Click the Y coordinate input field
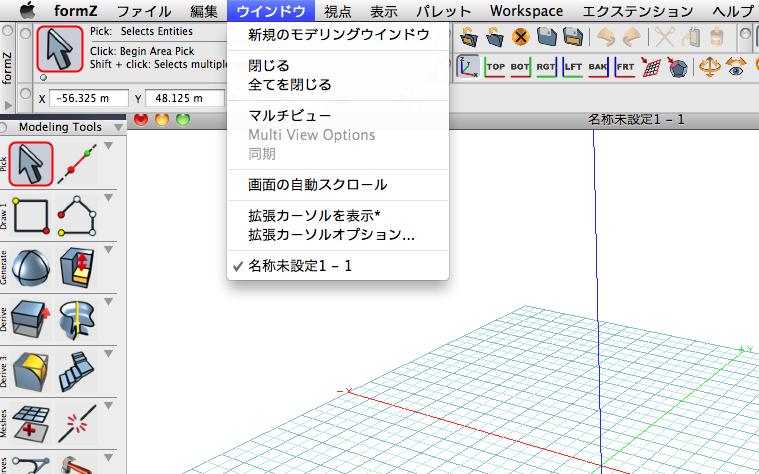The image size is (759, 474). [185, 98]
